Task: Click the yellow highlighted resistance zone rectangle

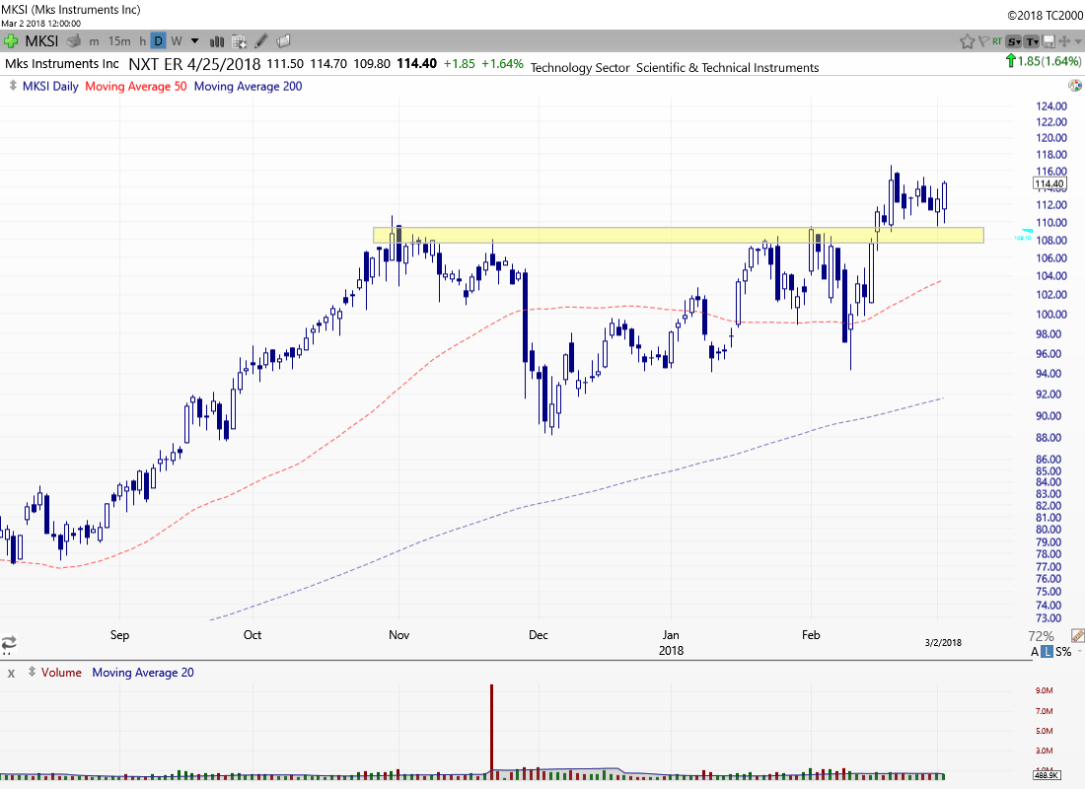Action: pos(678,235)
